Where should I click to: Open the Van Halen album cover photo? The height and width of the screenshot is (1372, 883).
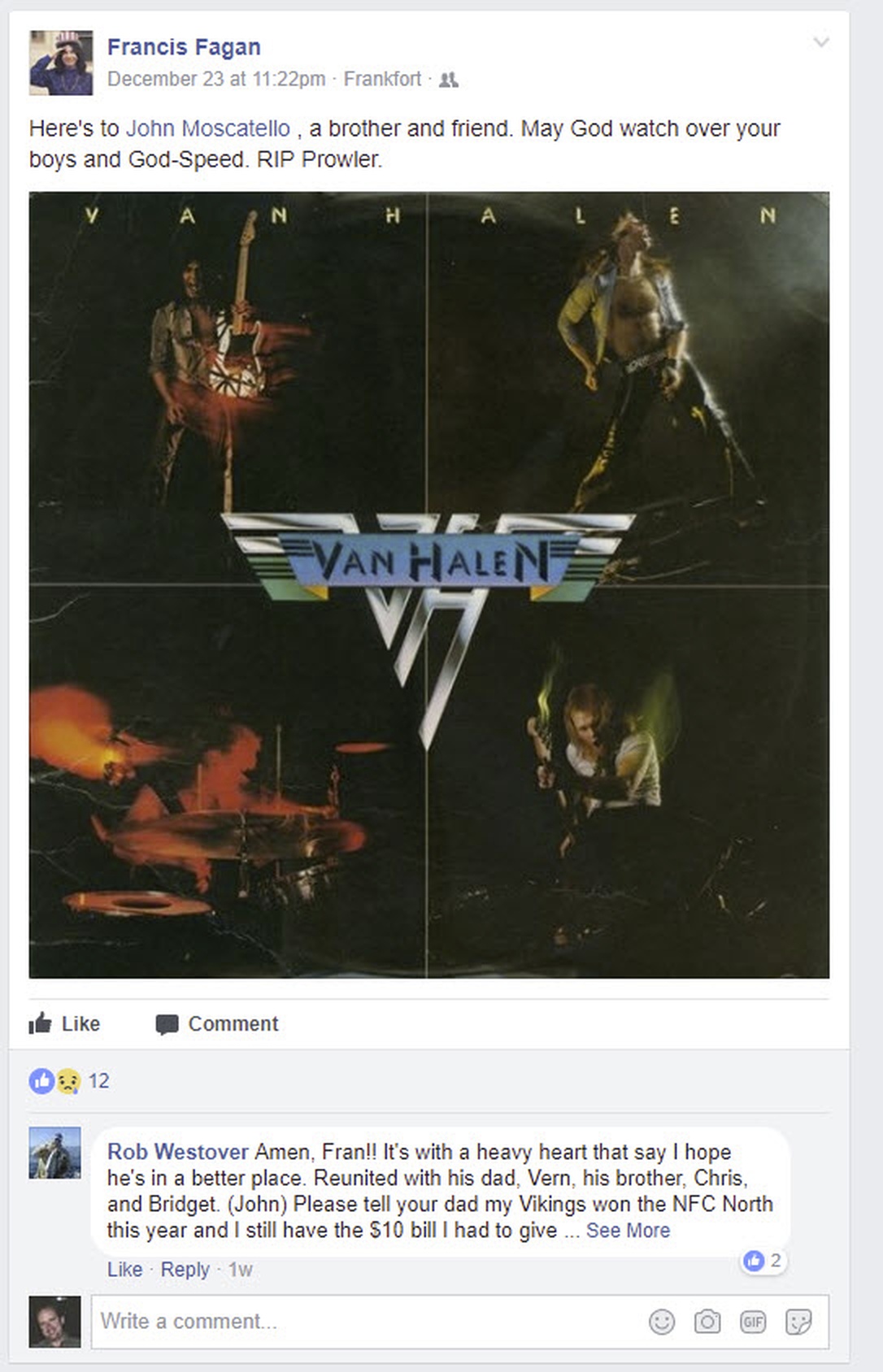[x=429, y=584]
